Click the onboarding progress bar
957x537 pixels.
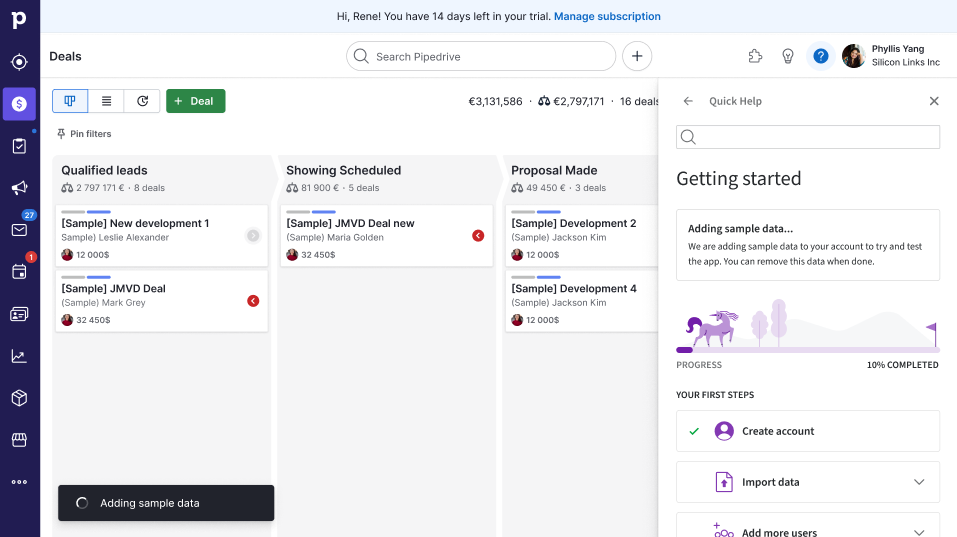tap(807, 350)
